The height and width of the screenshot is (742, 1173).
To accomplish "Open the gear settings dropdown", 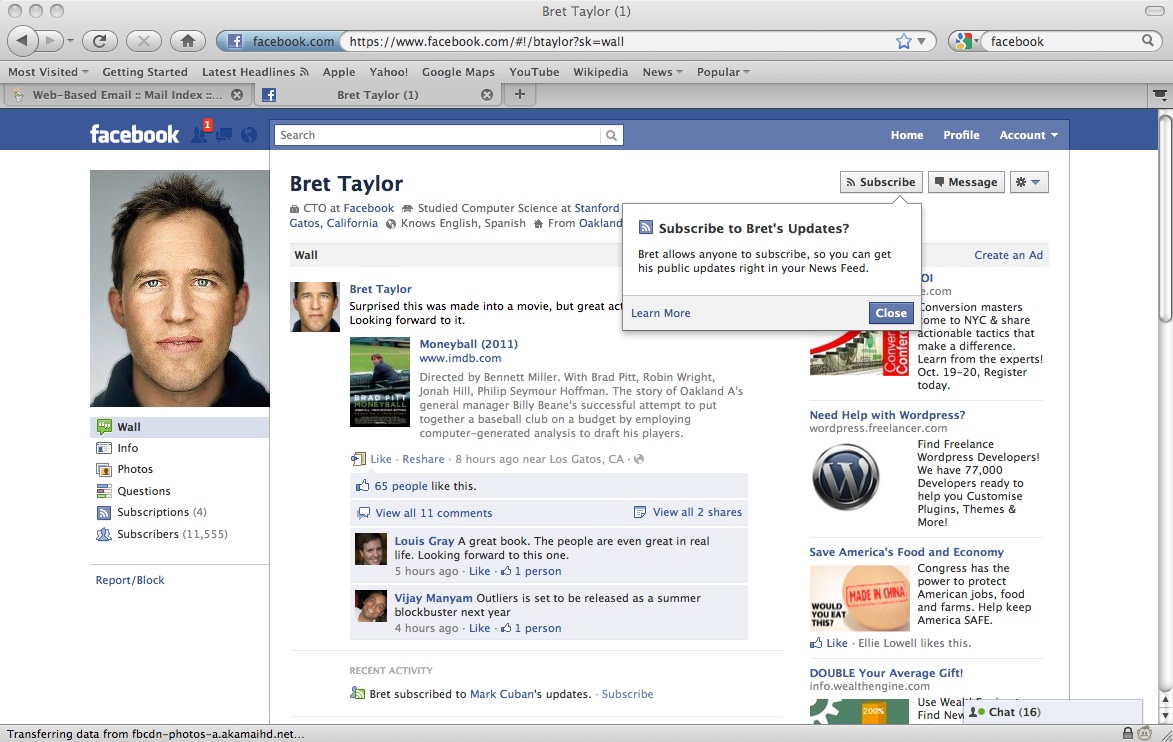I will (x=1027, y=182).
